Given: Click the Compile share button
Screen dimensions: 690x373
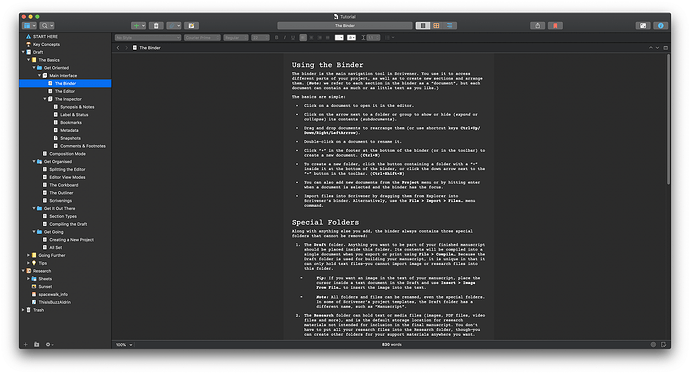Looking at the screenshot, I should click(x=537, y=26).
